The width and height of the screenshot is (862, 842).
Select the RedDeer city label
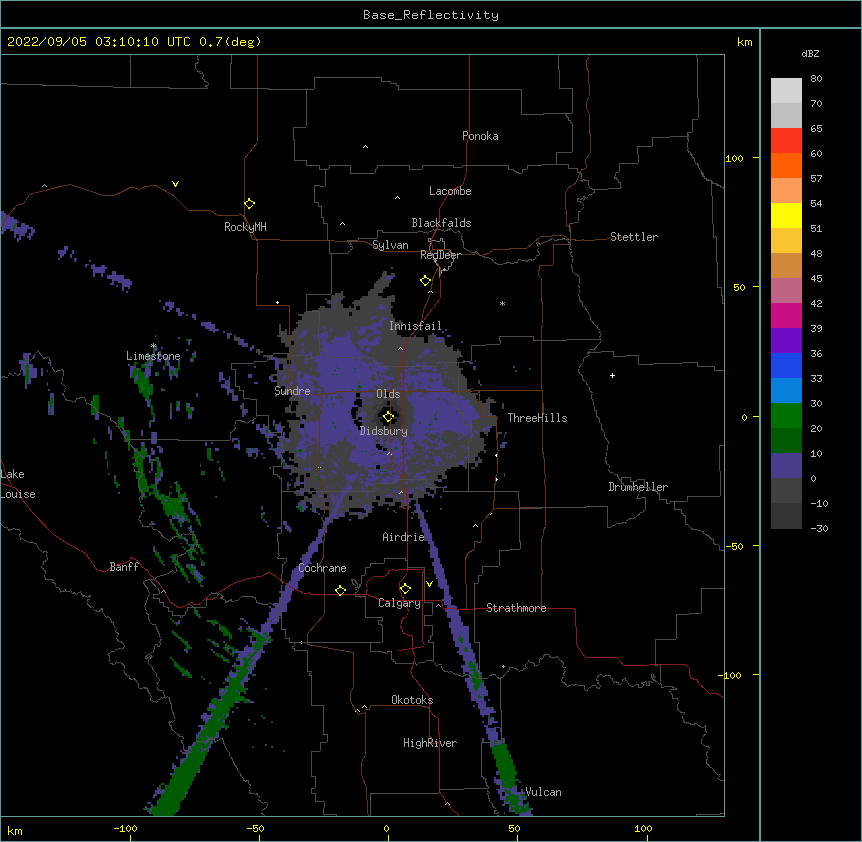pos(440,255)
